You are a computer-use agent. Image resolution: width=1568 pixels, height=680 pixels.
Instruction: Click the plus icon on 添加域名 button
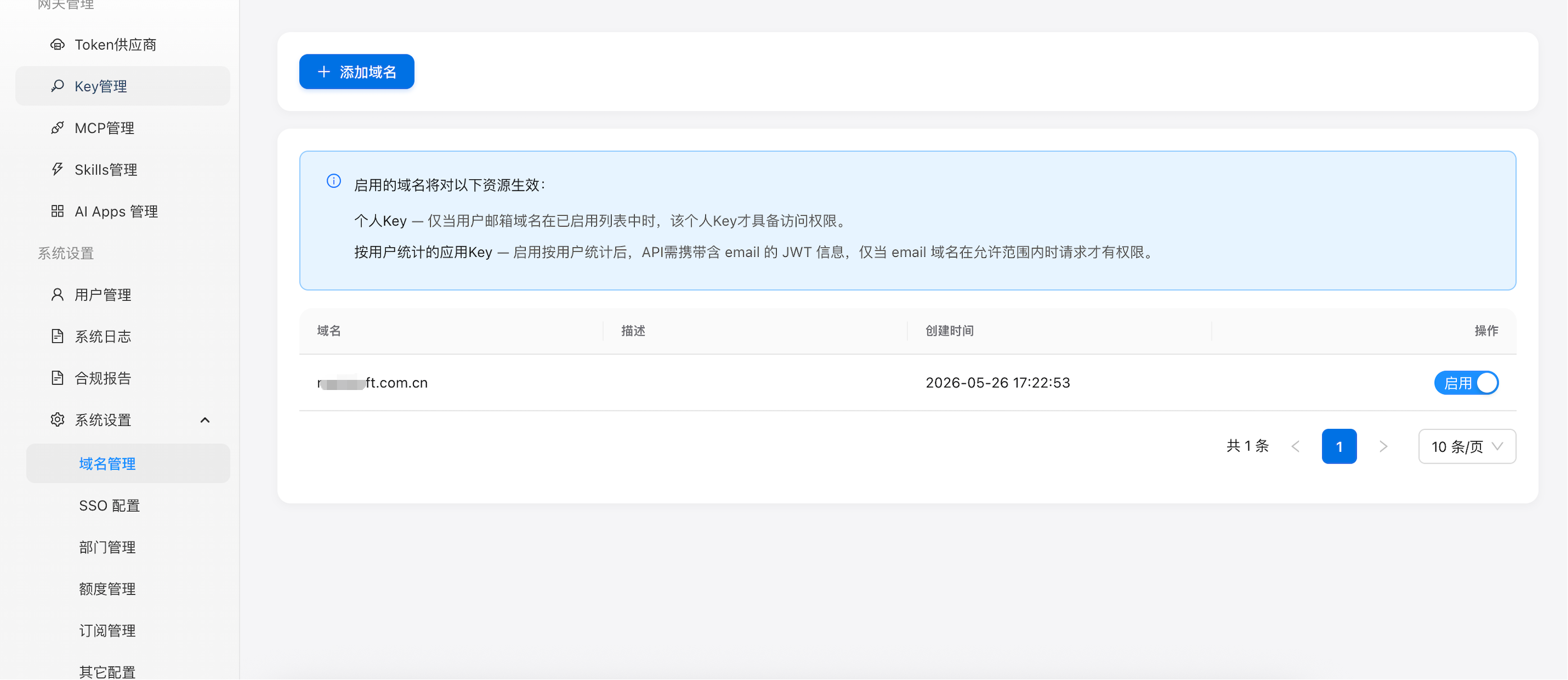tap(324, 72)
